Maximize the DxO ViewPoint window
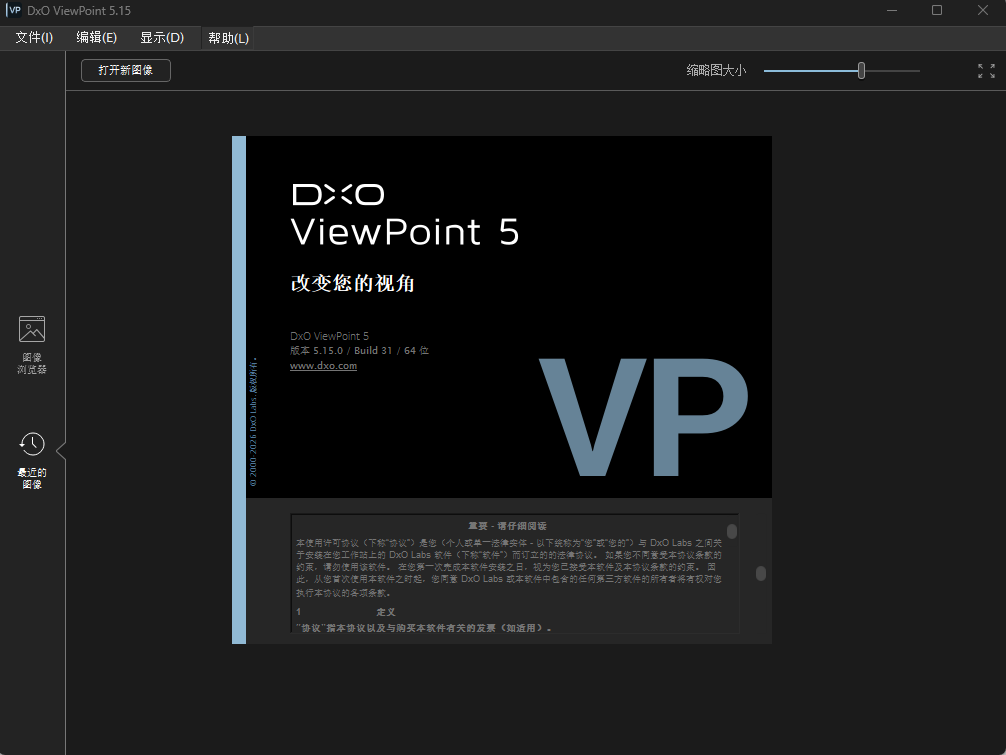Image resolution: width=1006 pixels, height=755 pixels. [937, 10]
